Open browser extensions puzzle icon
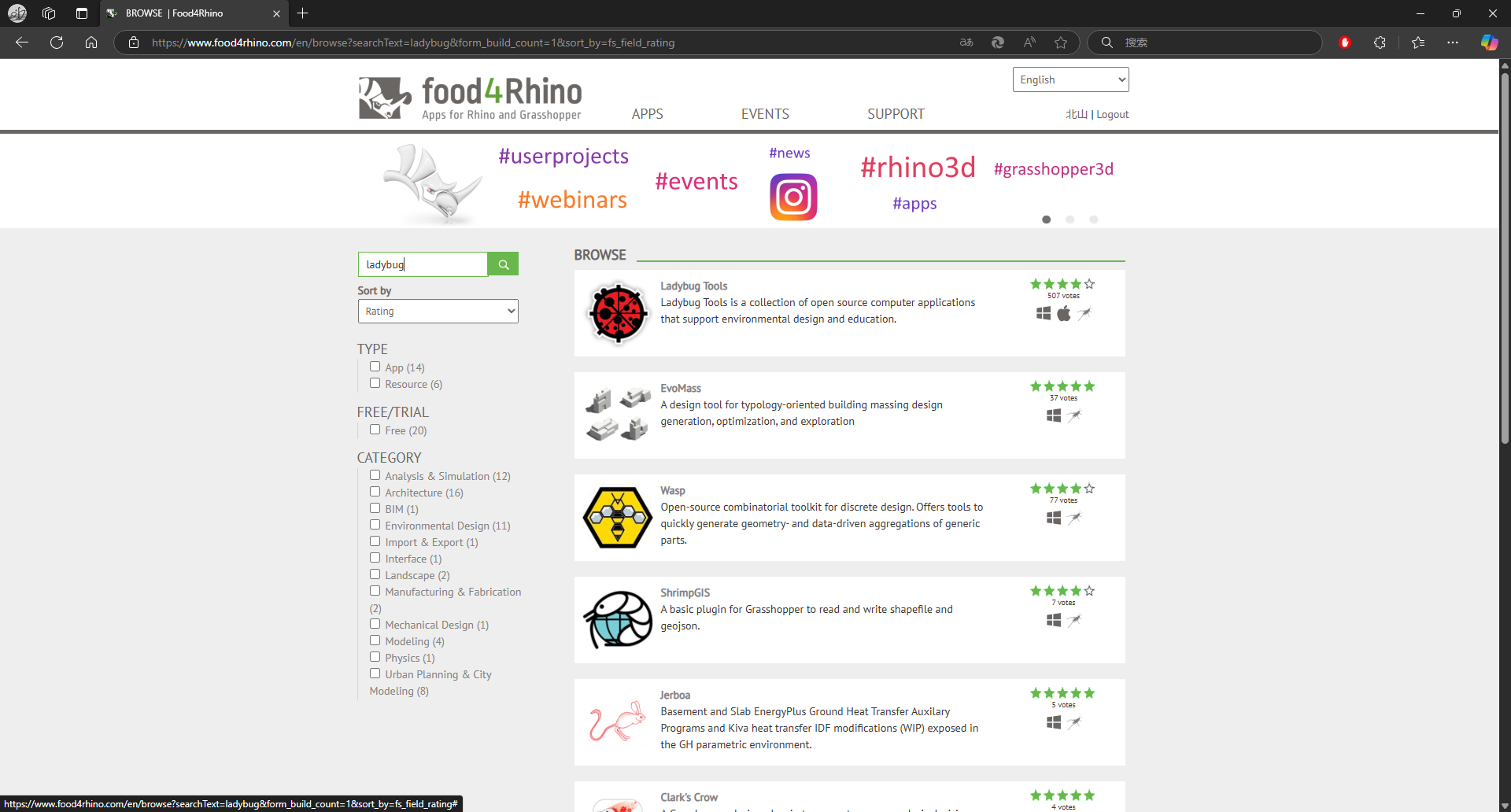This screenshot has height=812, width=1511. point(1380,42)
